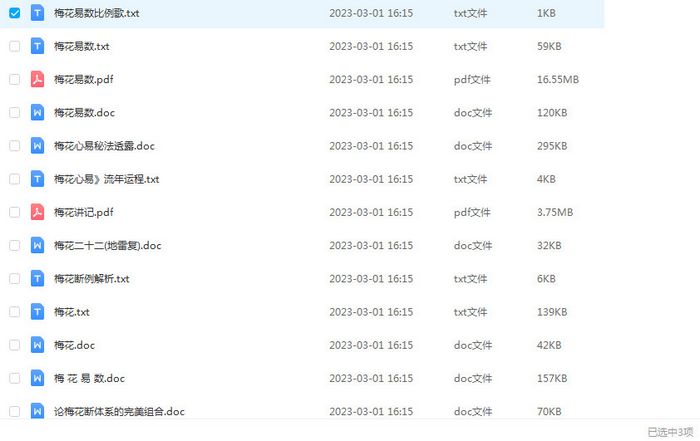Check the box next to 梅花.txt
Image resolution: width=700 pixels, height=441 pixels.
pos(15,312)
